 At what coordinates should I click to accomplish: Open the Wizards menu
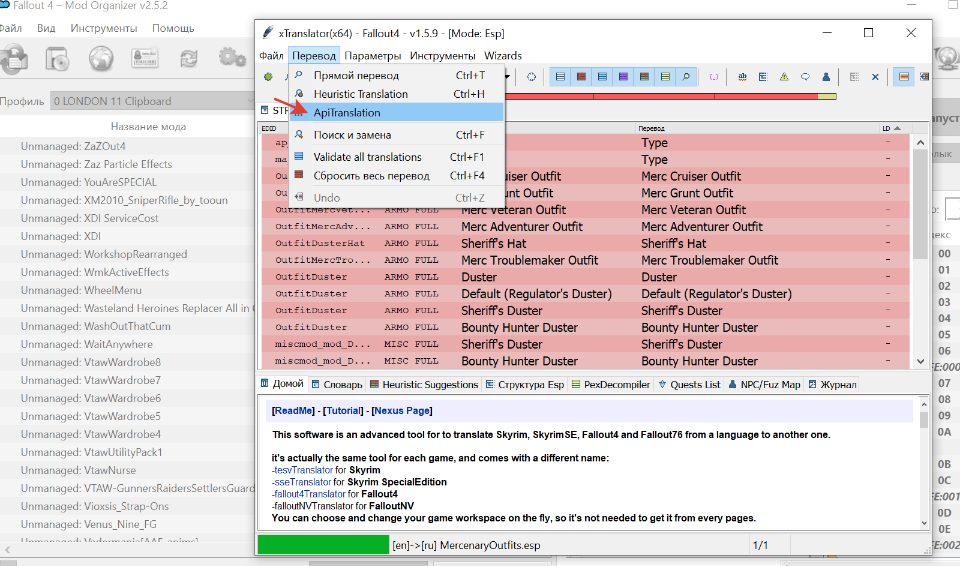tap(503, 56)
